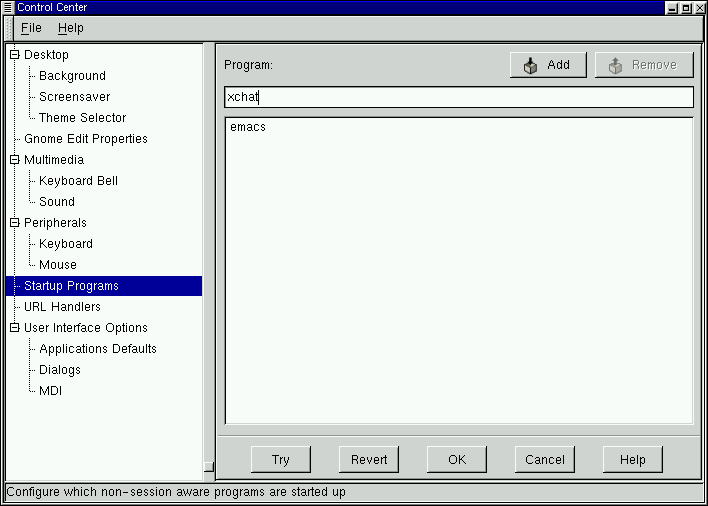Image resolution: width=708 pixels, height=506 pixels.
Task: Open the File menu
Action: coord(31,28)
